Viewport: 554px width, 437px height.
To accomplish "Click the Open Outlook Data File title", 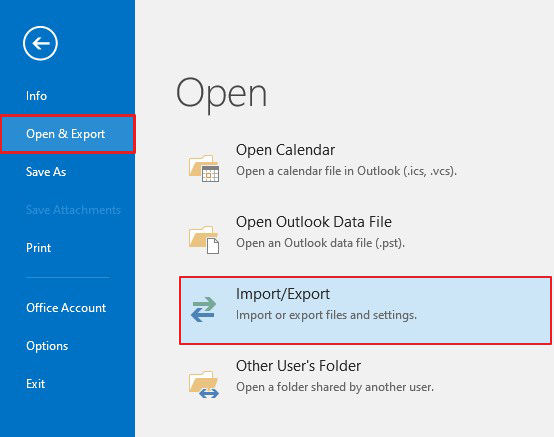I will click(314, 222).
